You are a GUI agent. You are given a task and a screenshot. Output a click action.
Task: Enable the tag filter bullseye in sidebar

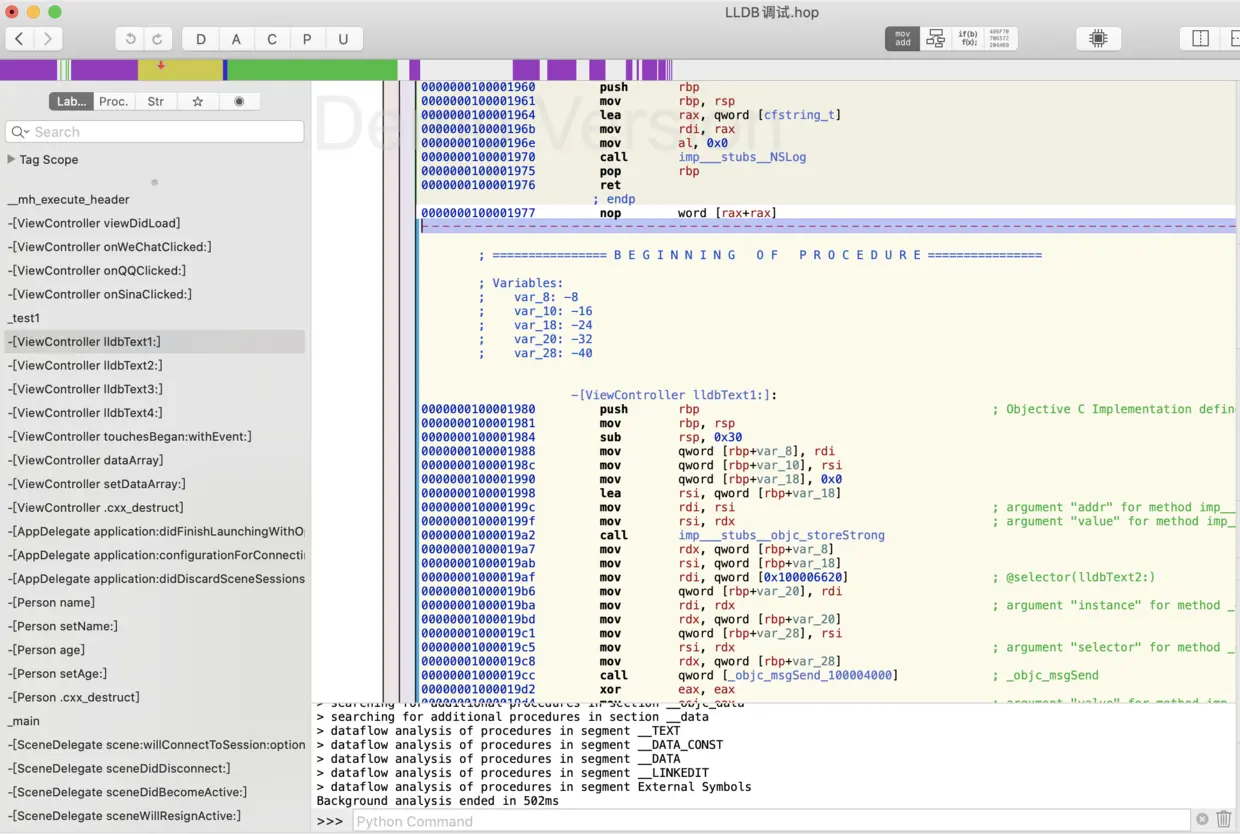point(239,101)
